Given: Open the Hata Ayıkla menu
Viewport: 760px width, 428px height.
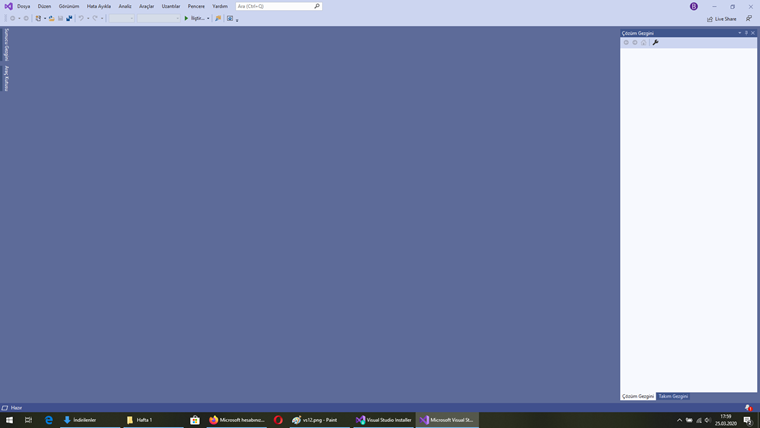Looking at the screenshot, I should [99, 6].
